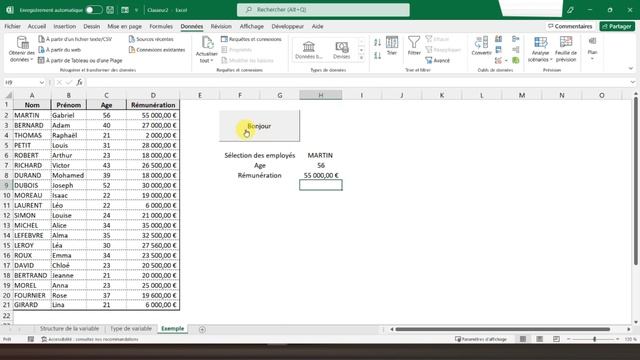The height and width of the screenshot is (360, 640).
Task: Expand the formula bar chevron
Action: click(x=632, y=82)
